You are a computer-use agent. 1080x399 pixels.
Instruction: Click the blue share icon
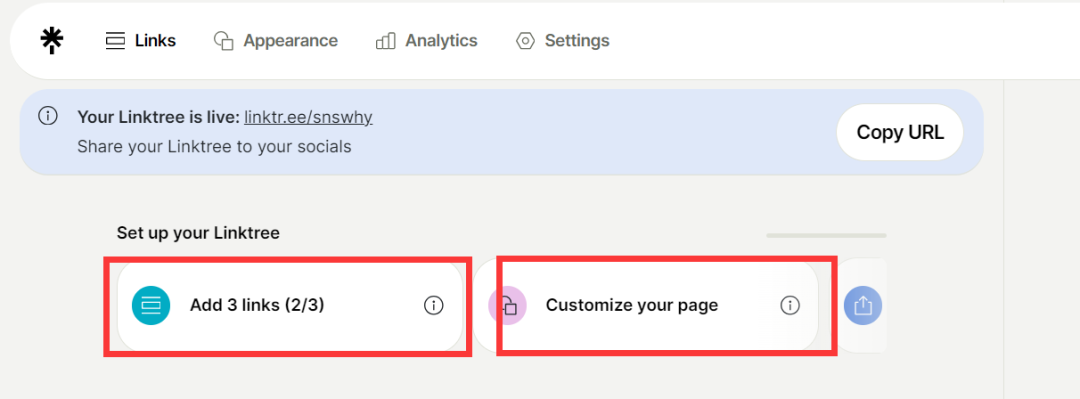click(x=863, y=305)
